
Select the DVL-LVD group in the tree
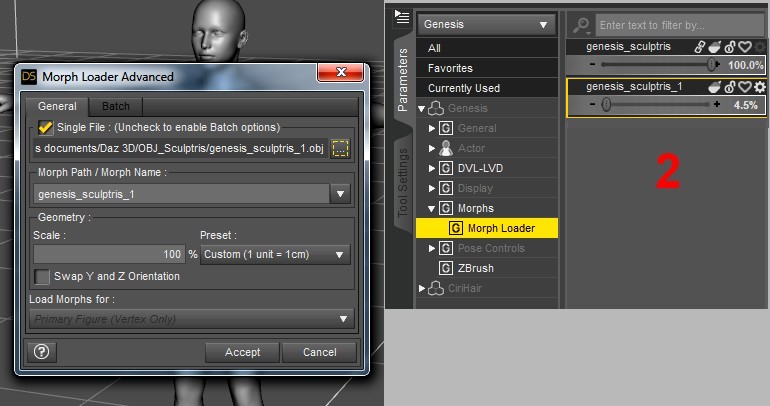click(480, 168)
